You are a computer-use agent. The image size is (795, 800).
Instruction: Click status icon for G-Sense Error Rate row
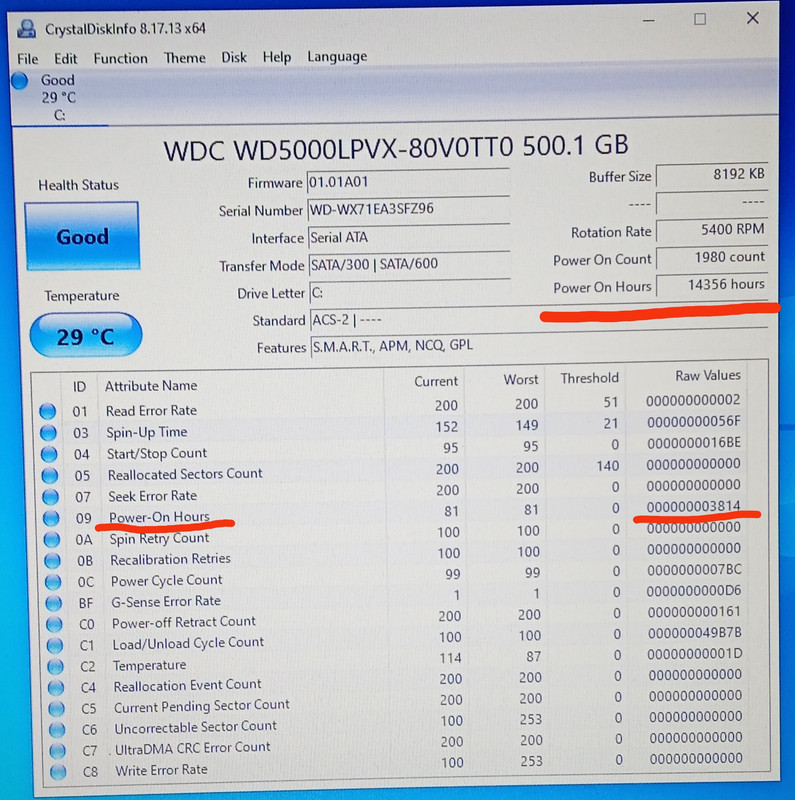(x=54, y=603)
